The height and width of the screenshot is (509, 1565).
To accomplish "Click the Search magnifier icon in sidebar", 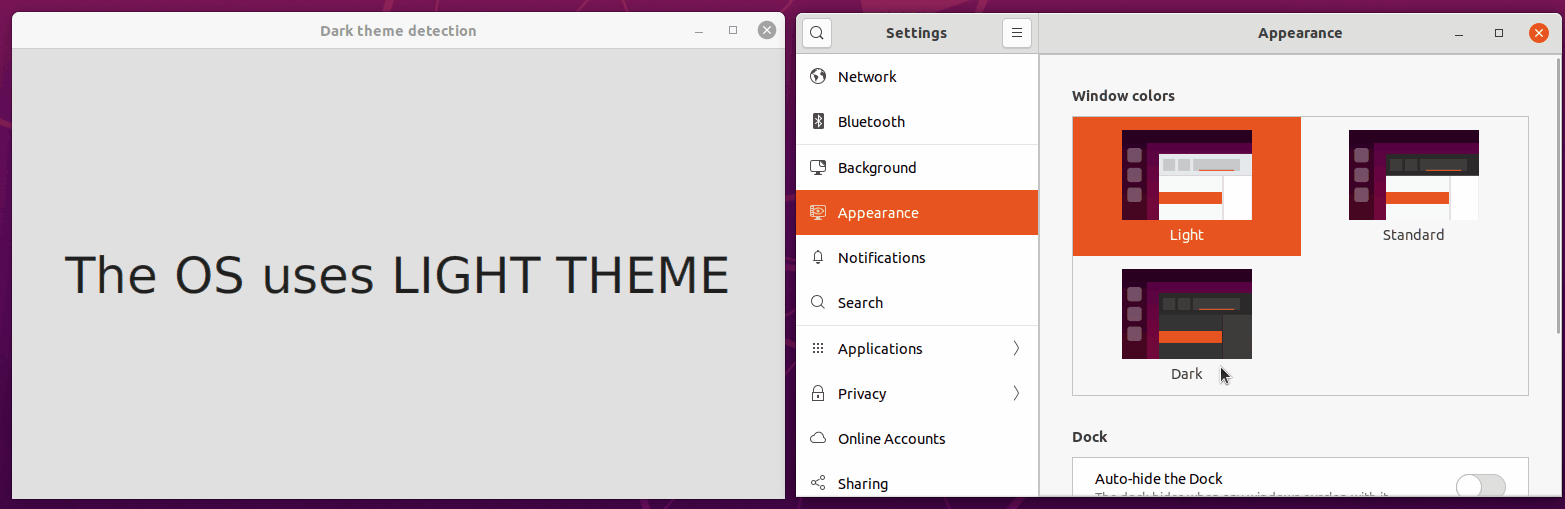I will (x=818, y=303).
